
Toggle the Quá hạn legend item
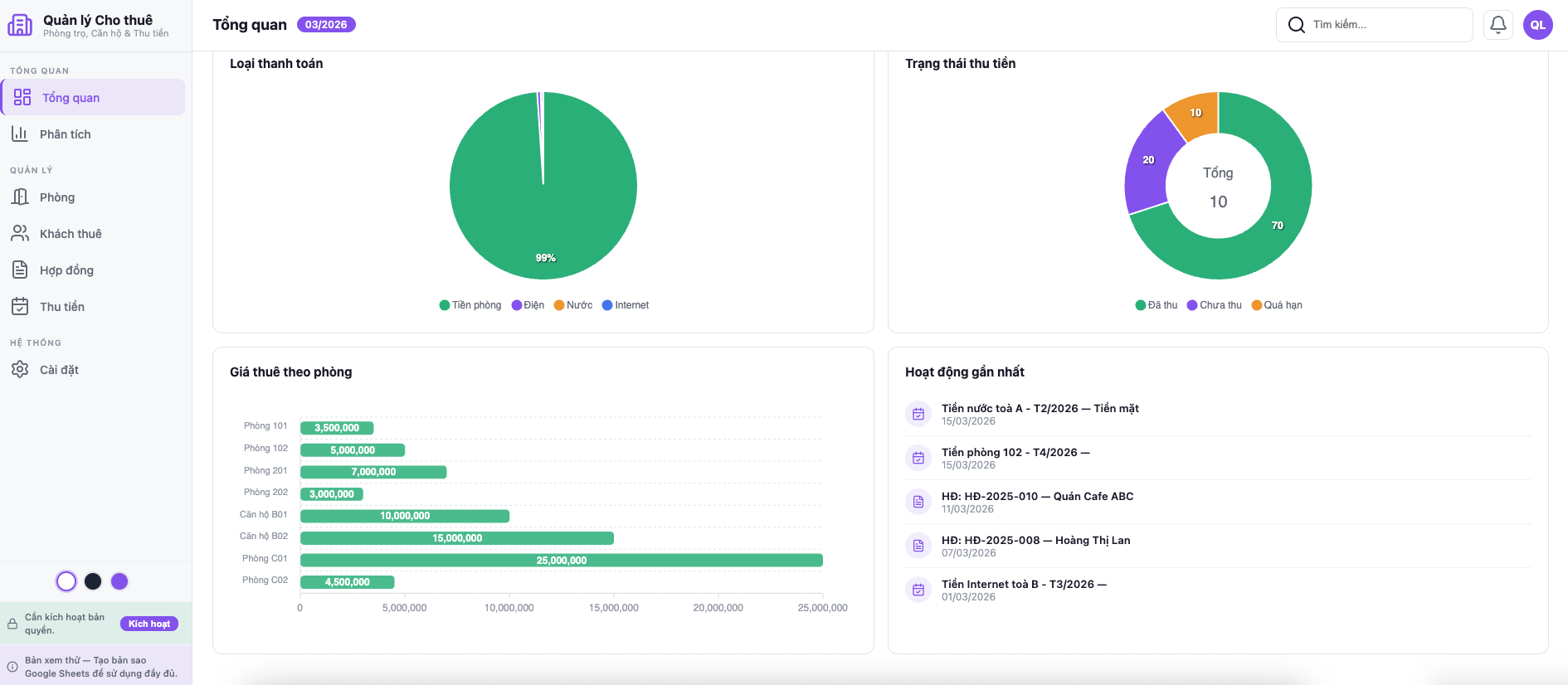tap(1277, 305)
